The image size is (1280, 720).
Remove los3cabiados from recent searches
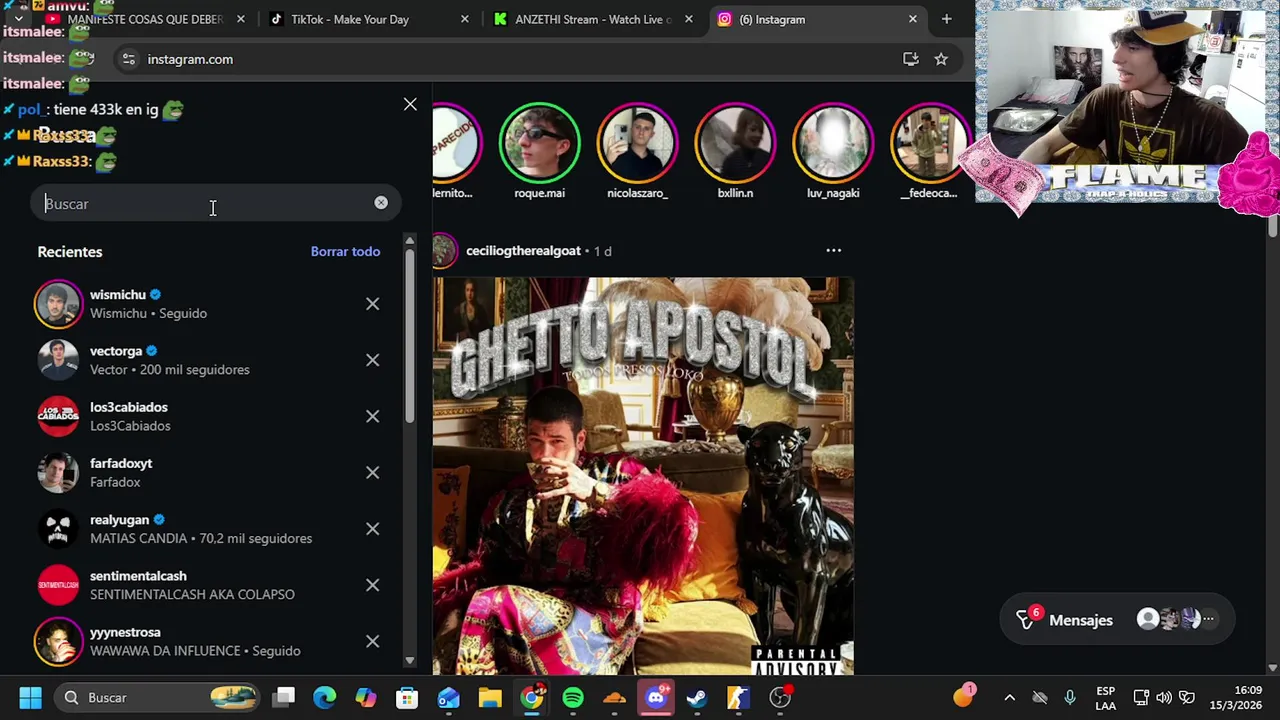click(x=372, y=416)
